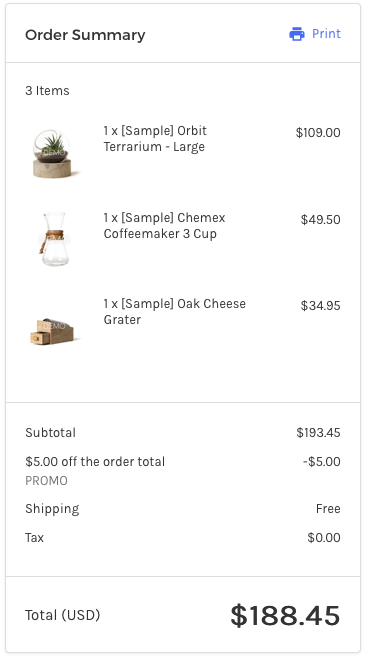This screenshot has width=365, height=657.
Task: Click the Order Summary heading
Action: tap(85, 35)
